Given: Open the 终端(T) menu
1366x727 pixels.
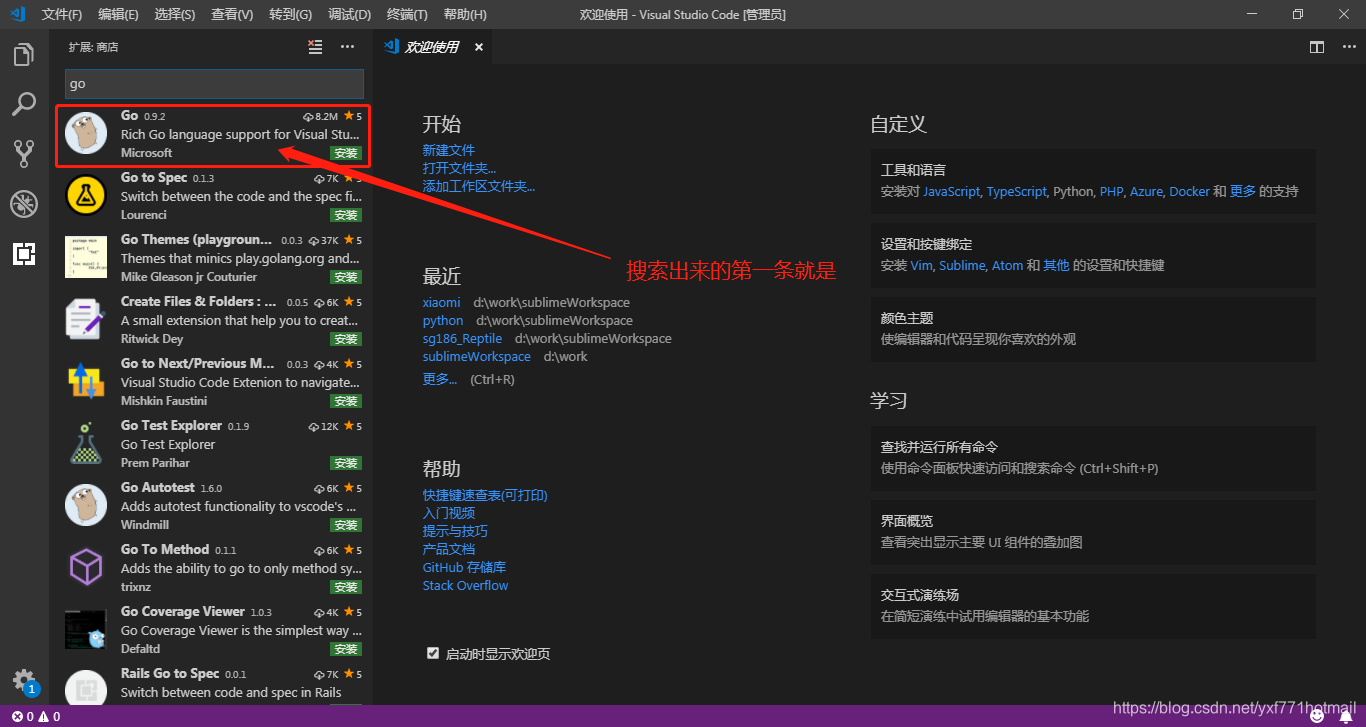Looking at the screenshot, I should coord(407,14).
